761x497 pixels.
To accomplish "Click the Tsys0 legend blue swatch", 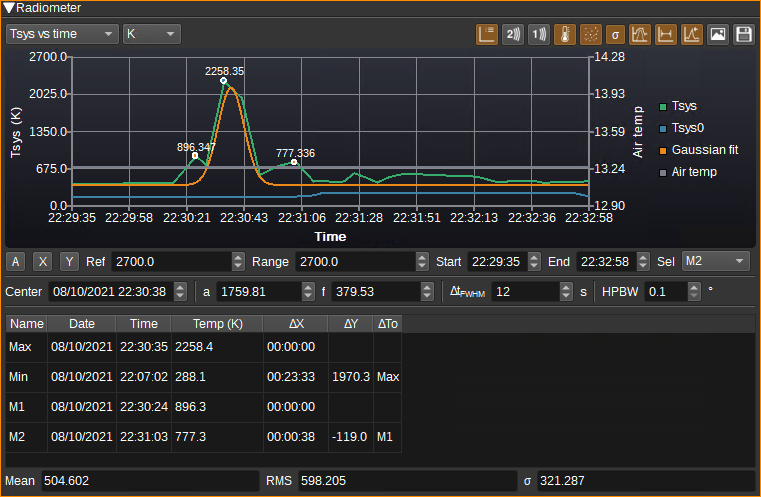I will click(663, 129).
